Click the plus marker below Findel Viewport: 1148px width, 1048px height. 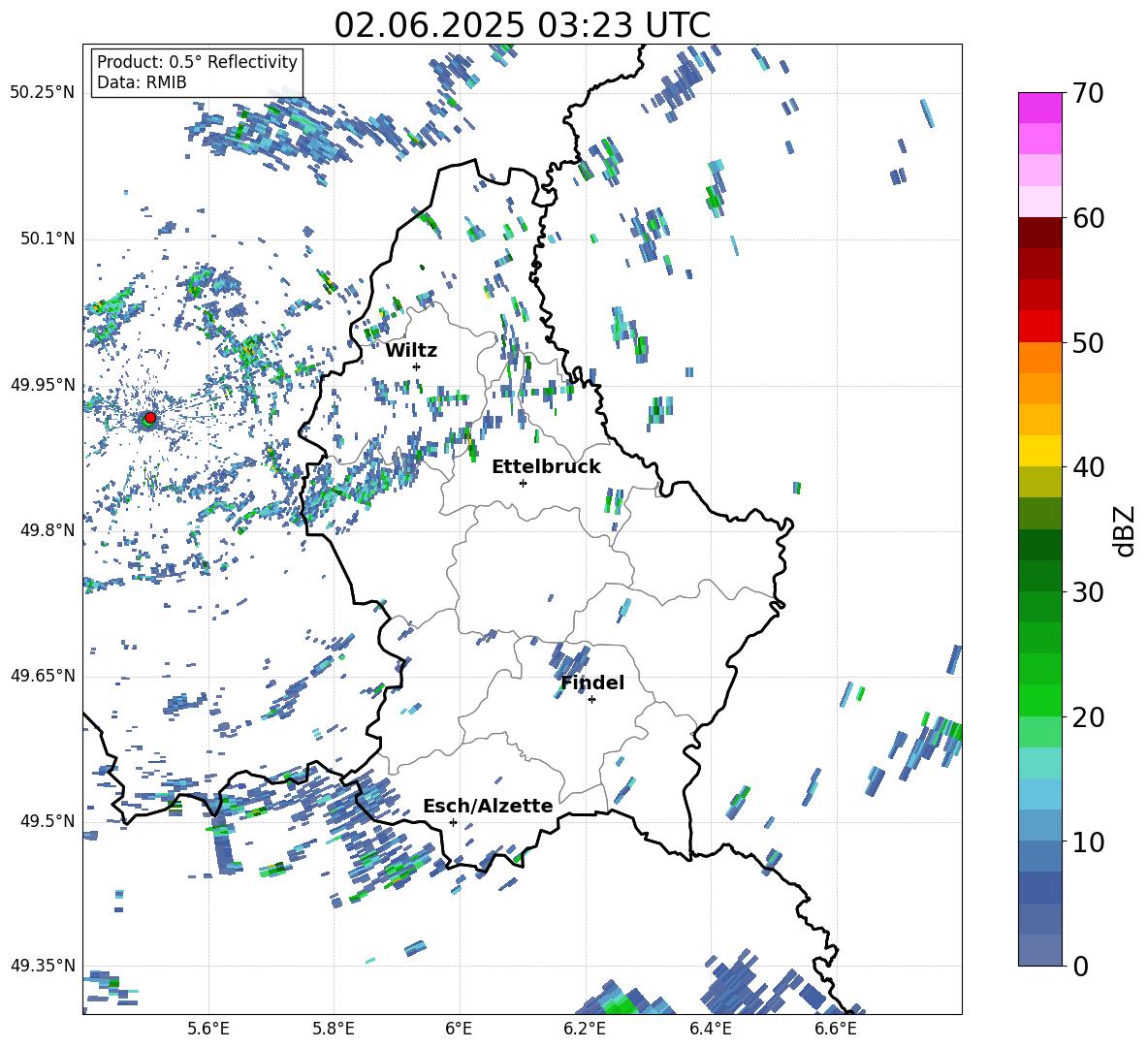[x=591, y=700]
